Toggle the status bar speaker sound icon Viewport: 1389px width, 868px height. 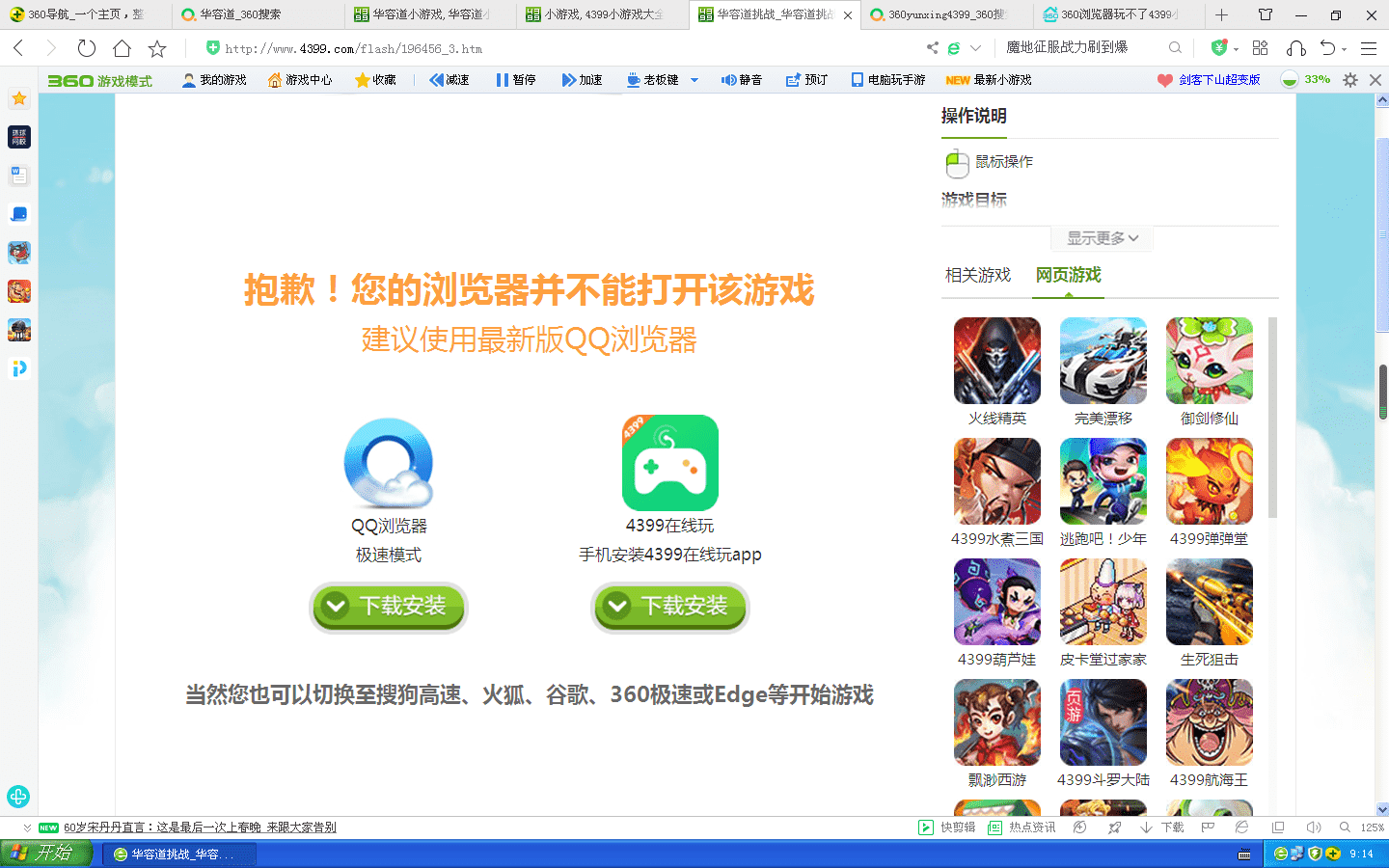click(1313, 827)
